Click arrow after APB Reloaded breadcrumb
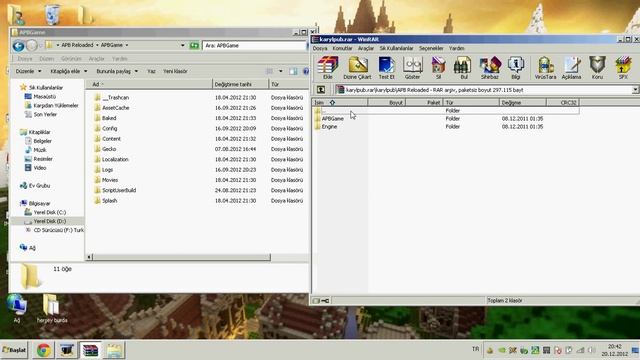 point(97,45)
